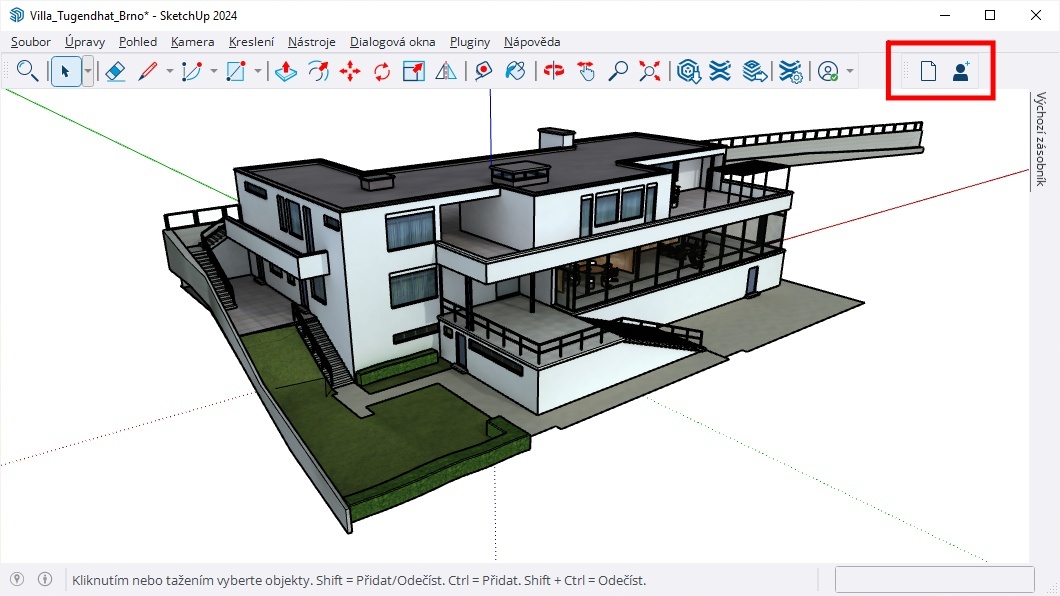Select the Move tool with red arrows

[350, 71]
